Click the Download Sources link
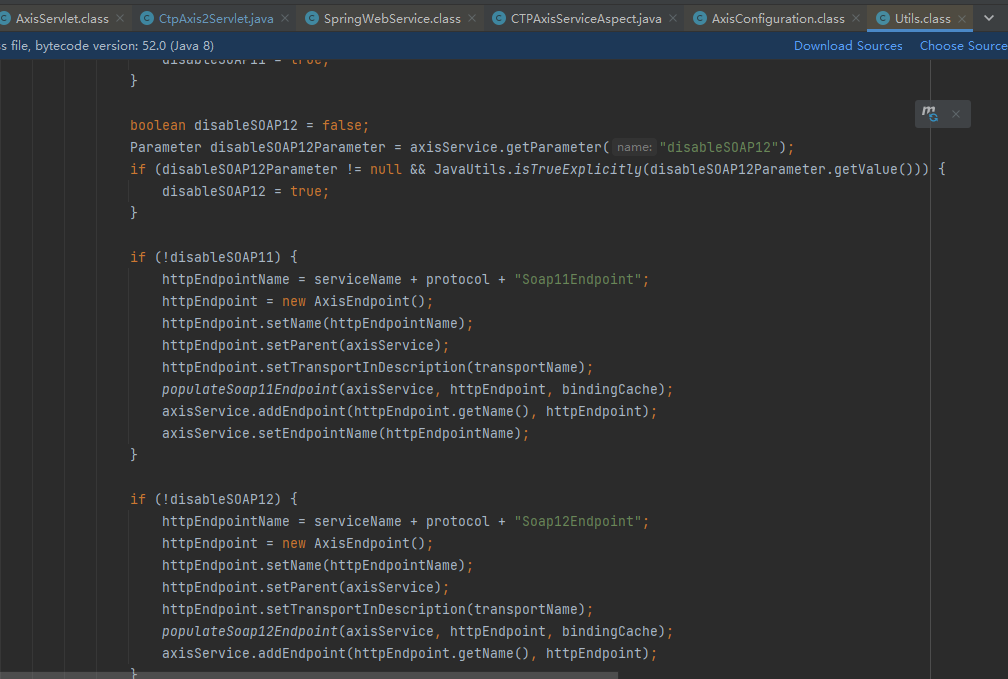The height and width of the screenshot is (679, 1008). [x=848, y=45]
